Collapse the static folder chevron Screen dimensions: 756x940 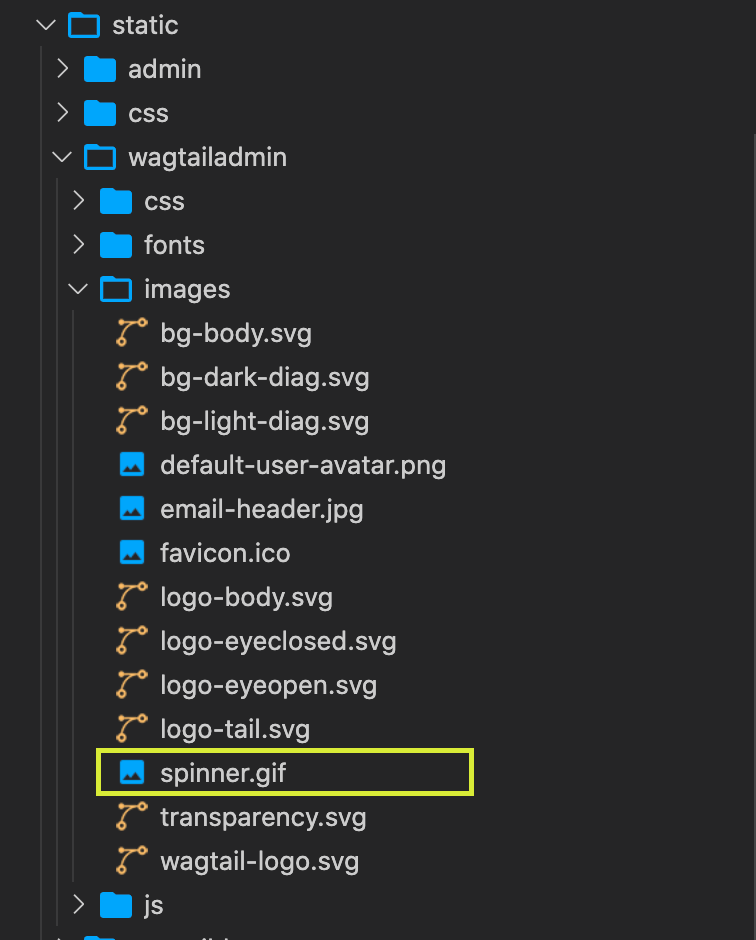click(x=46, y=25)
